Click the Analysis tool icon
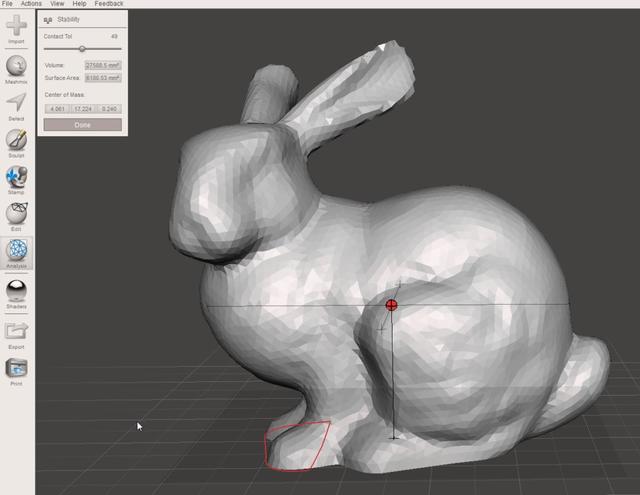Image resolution: width=640 pixels, height=495 pixels. point(17,252)
